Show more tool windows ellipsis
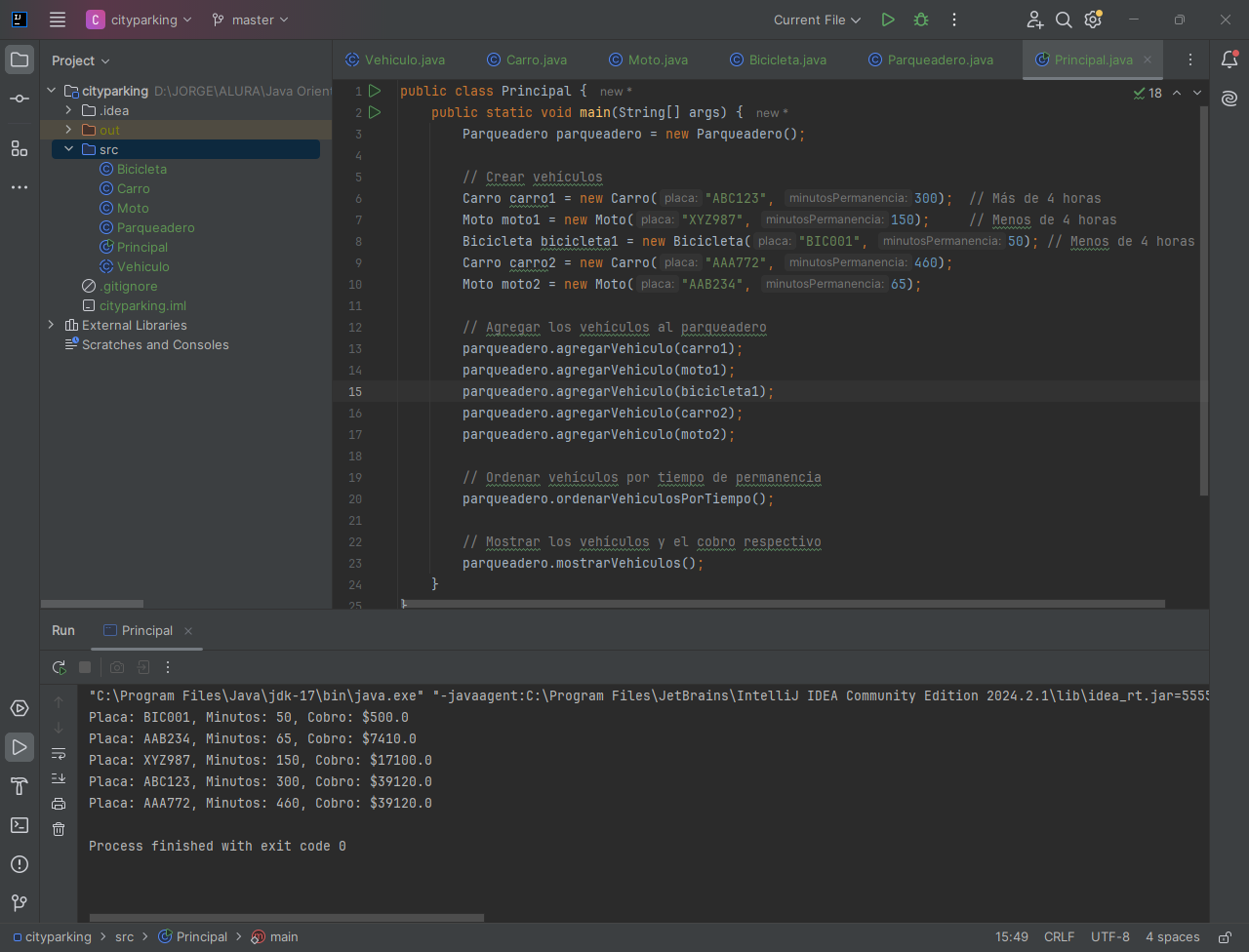Image resolution: width=1249 pixels, height=952 pixels. coord(20,187)
